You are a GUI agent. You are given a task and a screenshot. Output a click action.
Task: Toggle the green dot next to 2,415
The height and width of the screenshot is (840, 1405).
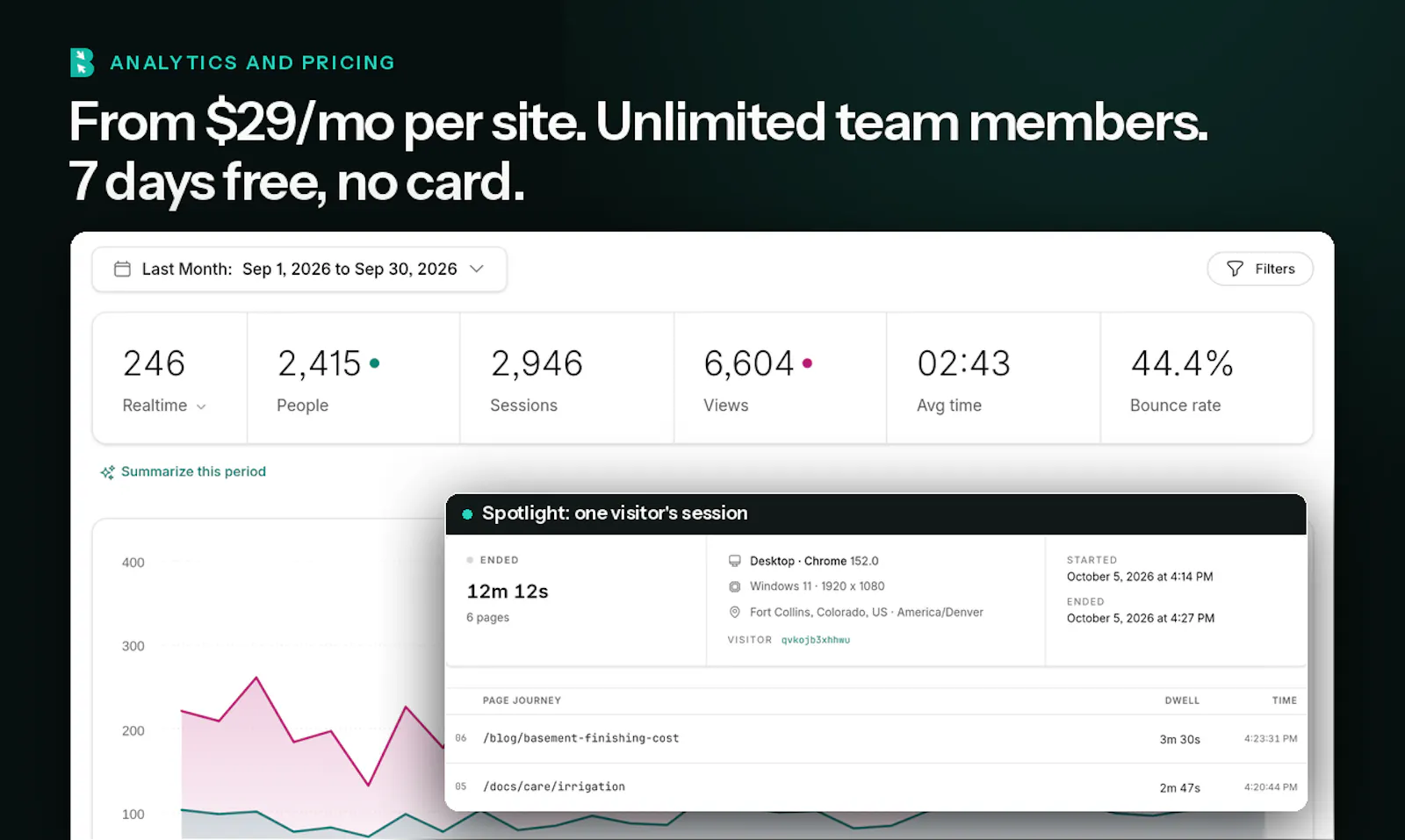pyautogui.click(x=375, y=363)
